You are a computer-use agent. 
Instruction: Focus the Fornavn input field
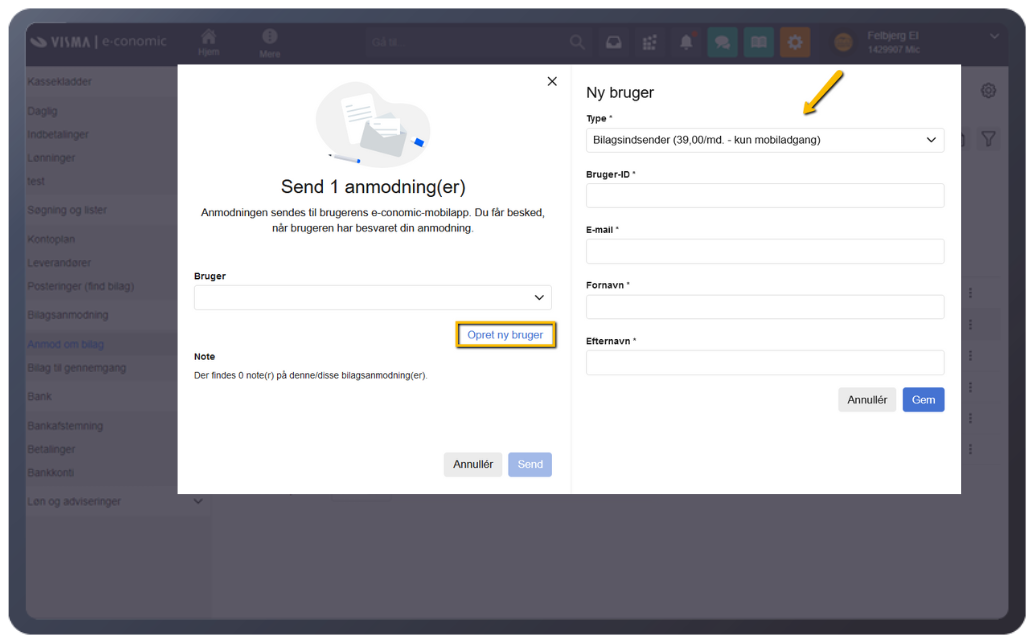pyautogui.click(x=765, y=306)
